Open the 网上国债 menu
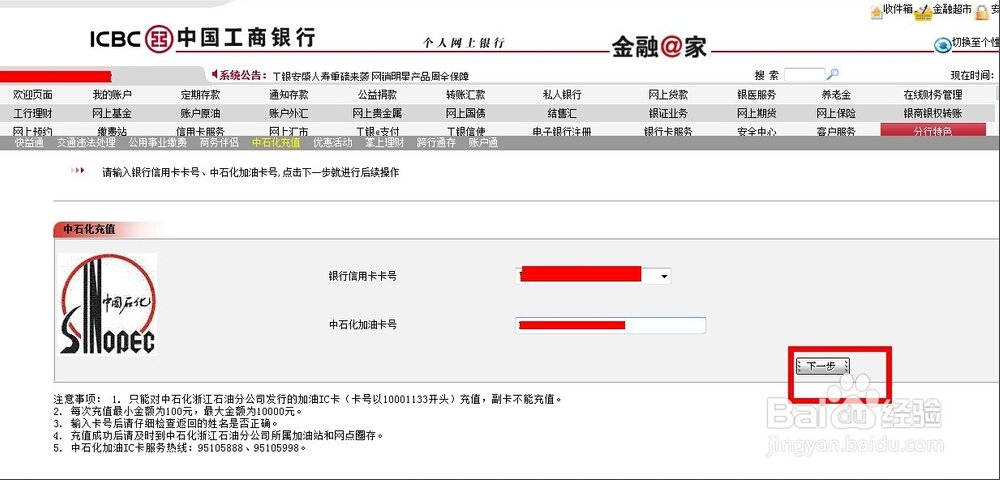 click(x=466, y=113)
